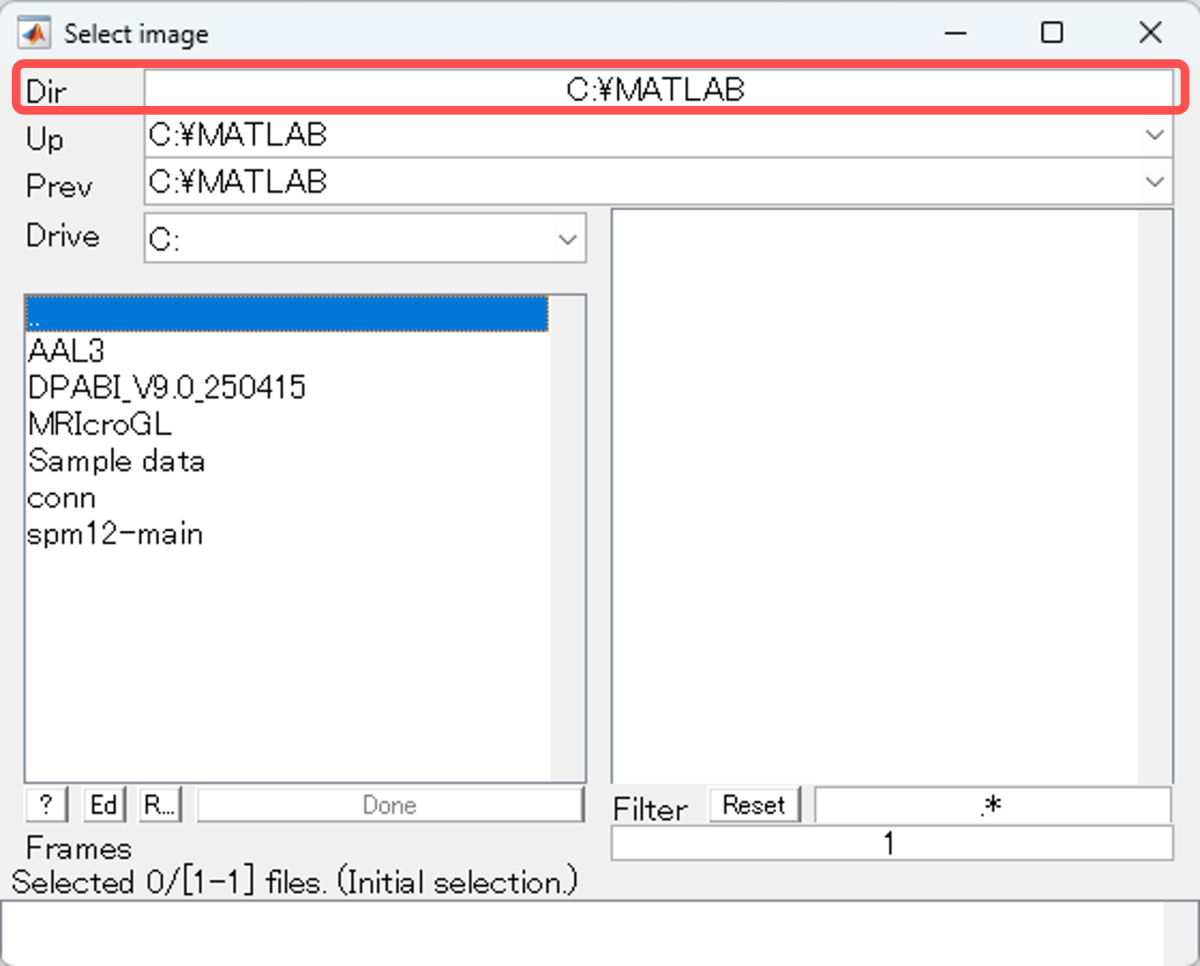Image resolution: width=1200 pixels, height=966 pixels.
Task: Reset the file filter
Action: click(754, 805)
